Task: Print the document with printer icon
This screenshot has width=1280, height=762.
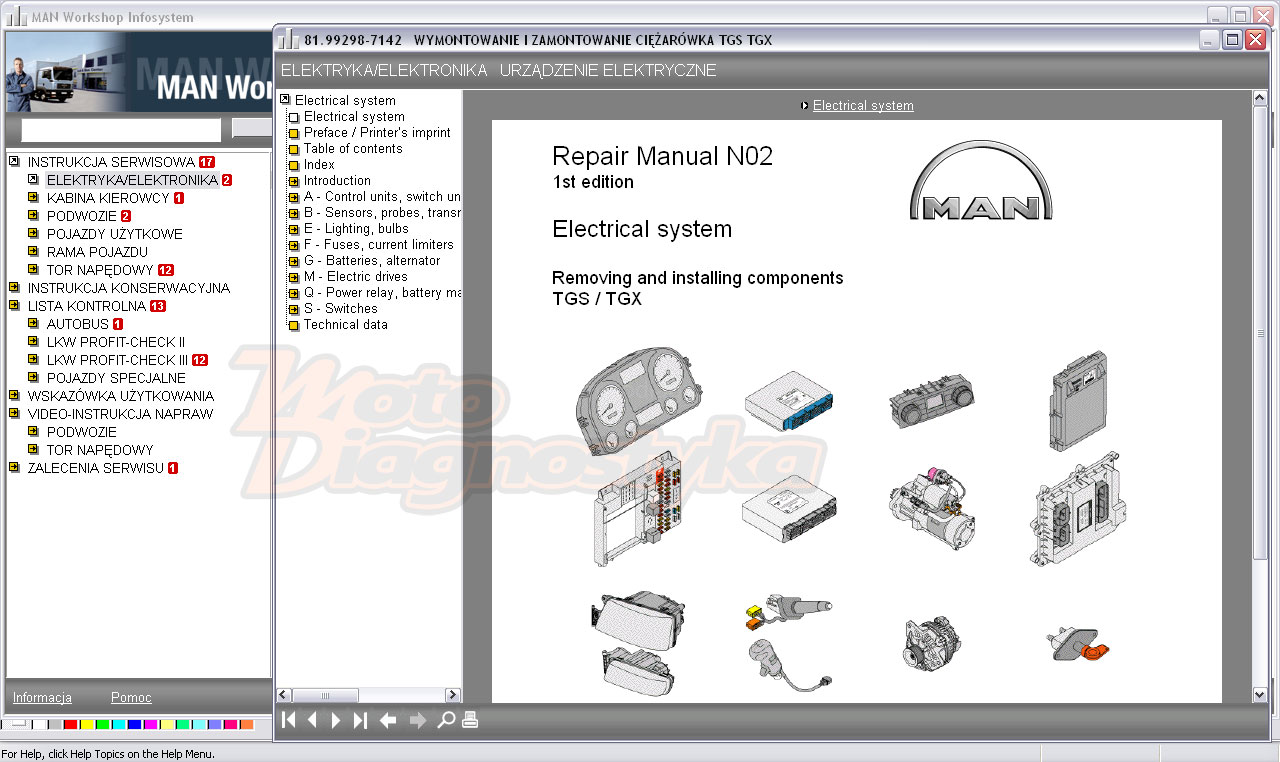Action: pos(470,720)
